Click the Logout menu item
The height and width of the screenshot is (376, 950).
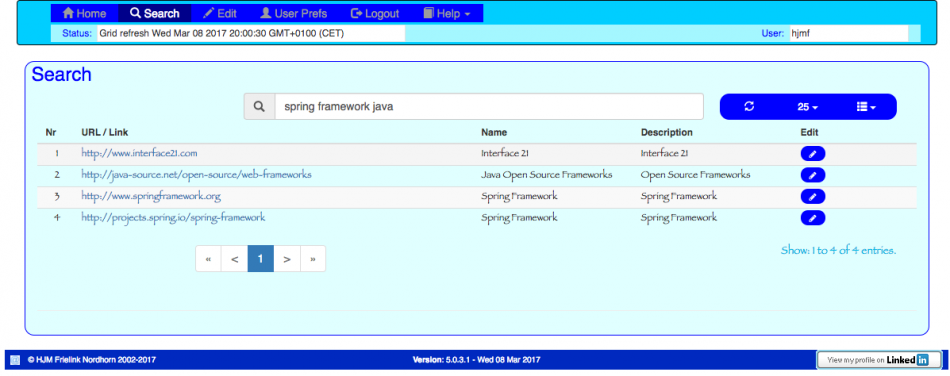point(375,13)
